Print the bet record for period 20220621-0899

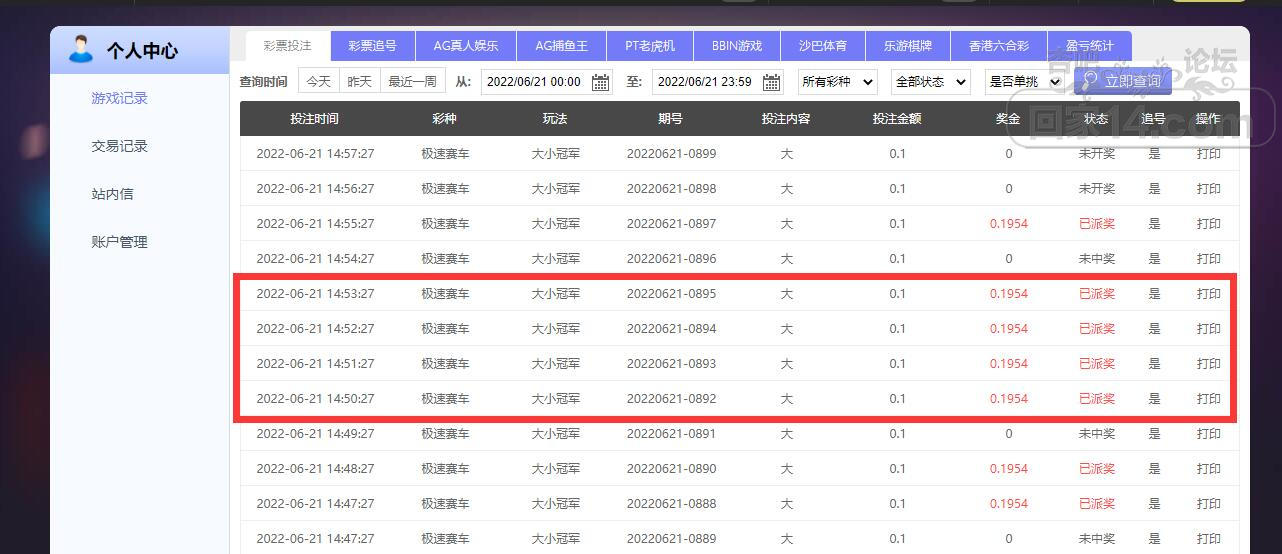click(x=1208, y=154)
